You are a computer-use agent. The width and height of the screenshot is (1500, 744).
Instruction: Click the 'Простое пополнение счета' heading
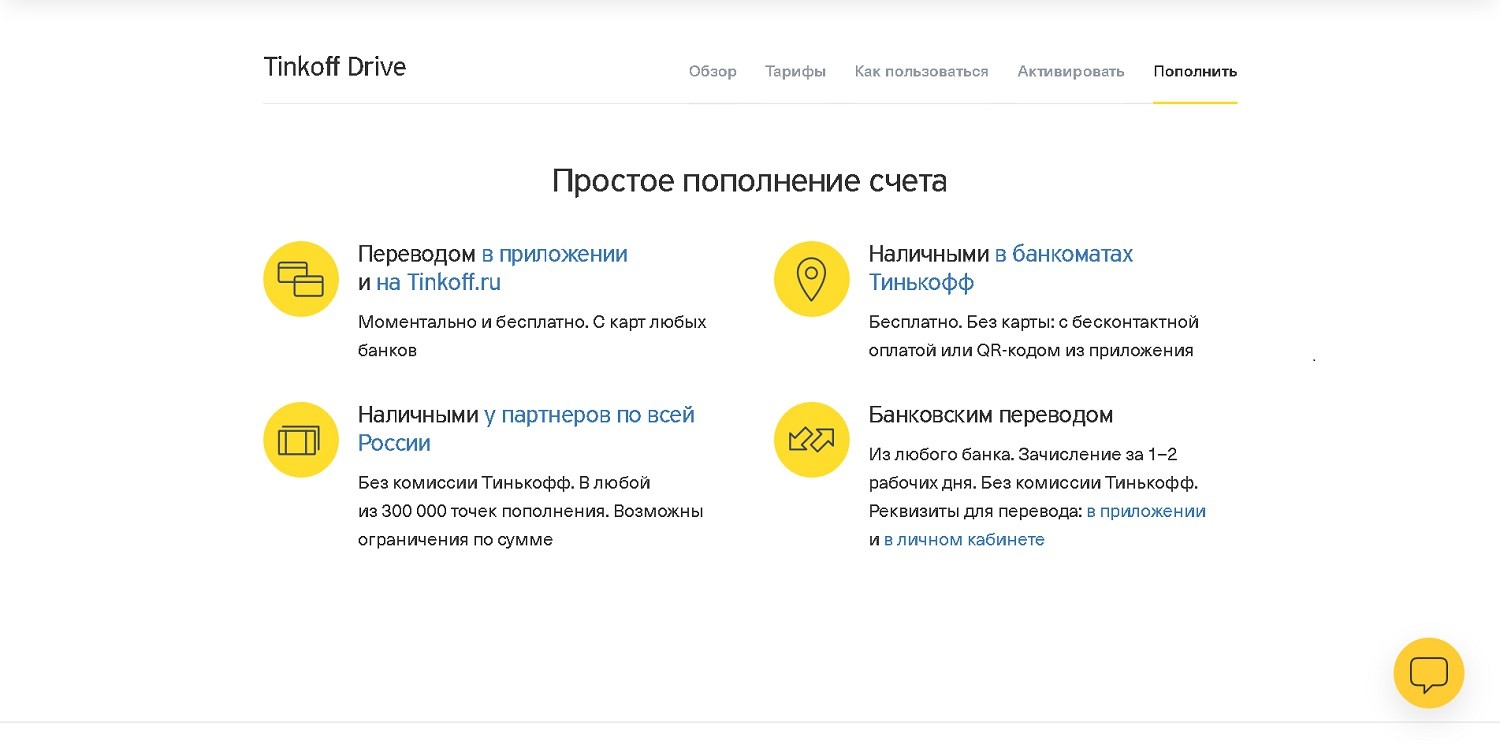click(x=749, y=181)
